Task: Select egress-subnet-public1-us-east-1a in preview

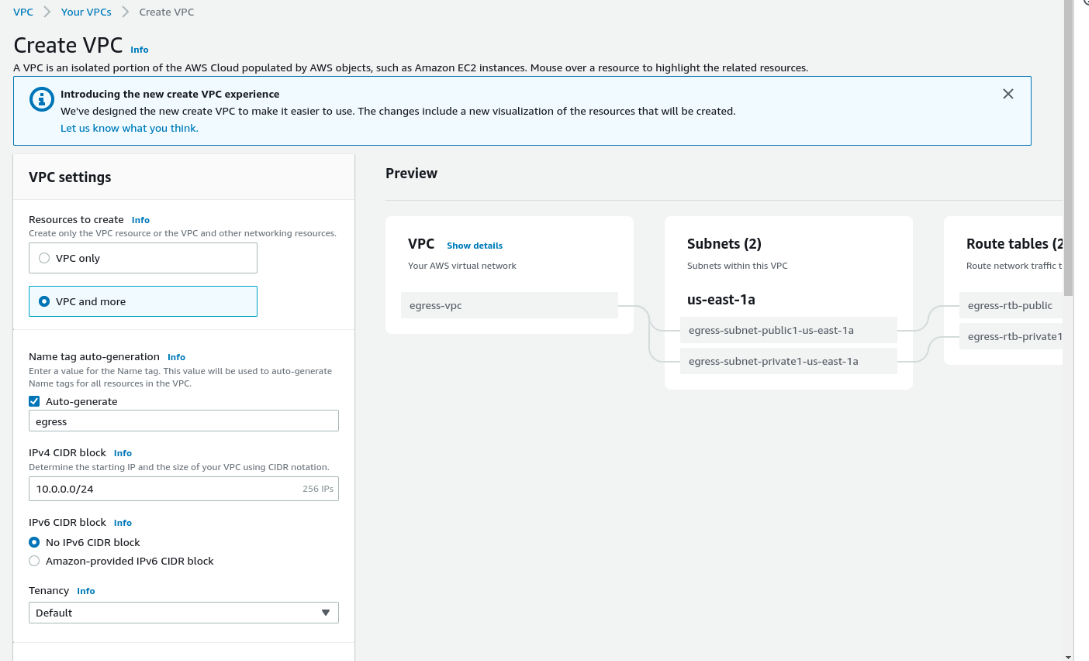Action: pos(788,330)
